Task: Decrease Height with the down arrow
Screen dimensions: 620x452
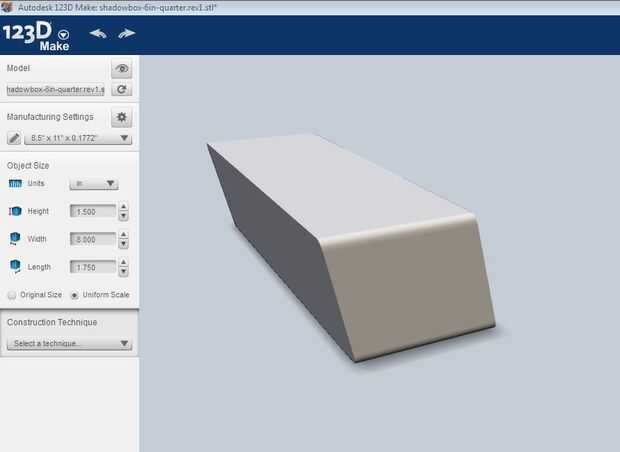Action: click(123, 216)
